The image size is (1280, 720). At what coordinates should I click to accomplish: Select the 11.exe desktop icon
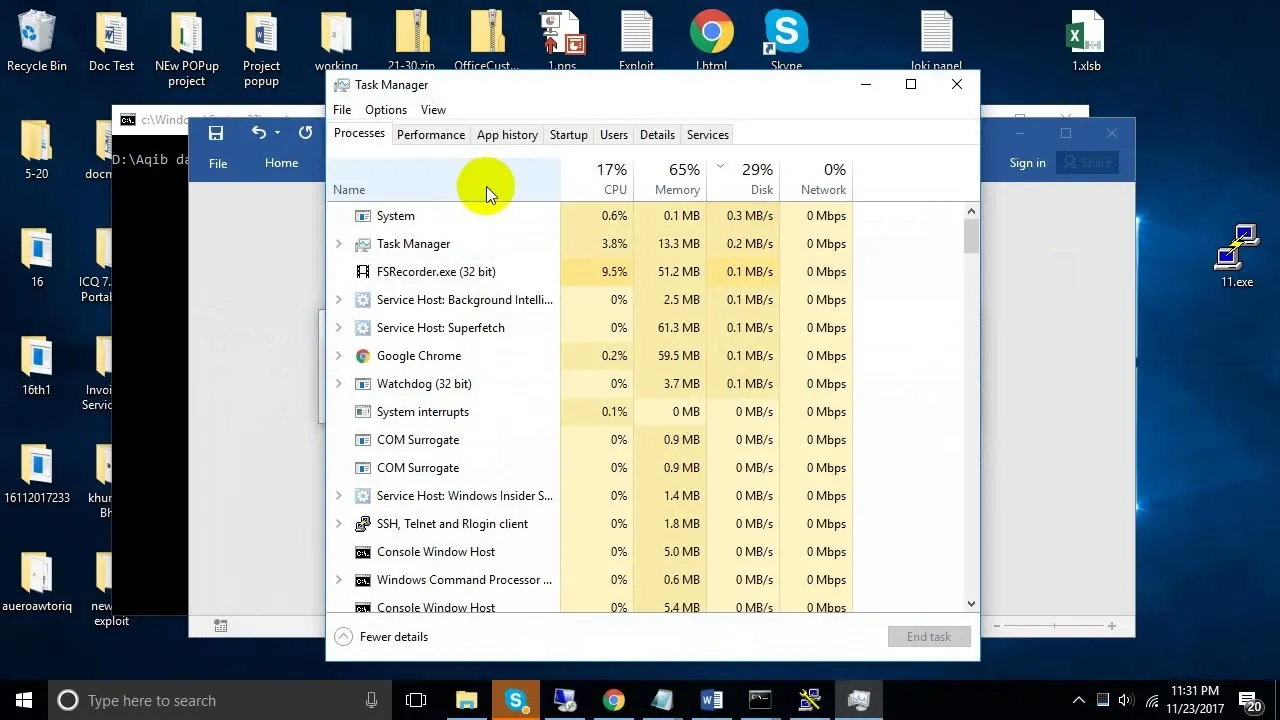[x=1237, y=256]
